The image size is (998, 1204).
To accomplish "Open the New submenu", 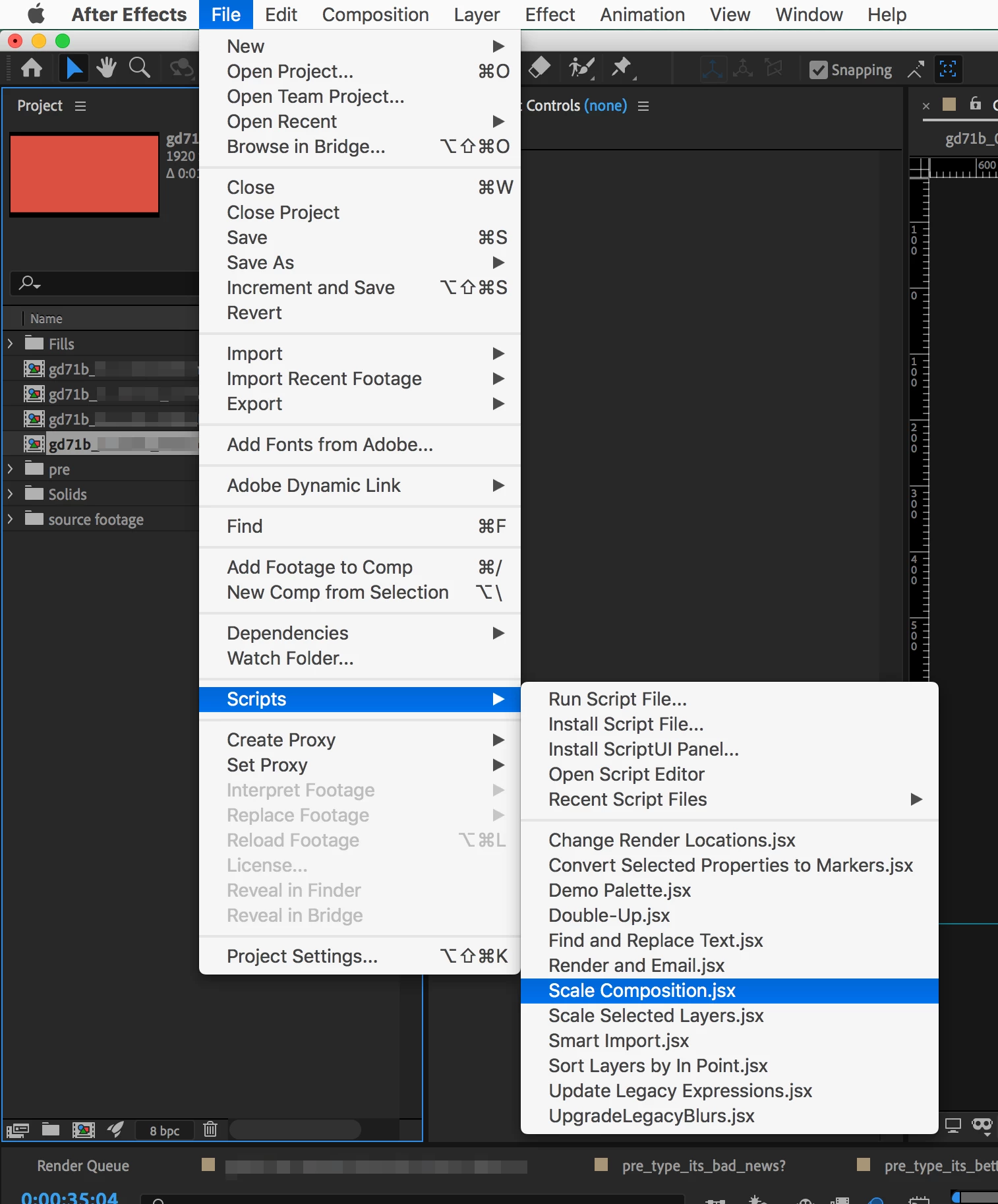I will click(360, 46).
